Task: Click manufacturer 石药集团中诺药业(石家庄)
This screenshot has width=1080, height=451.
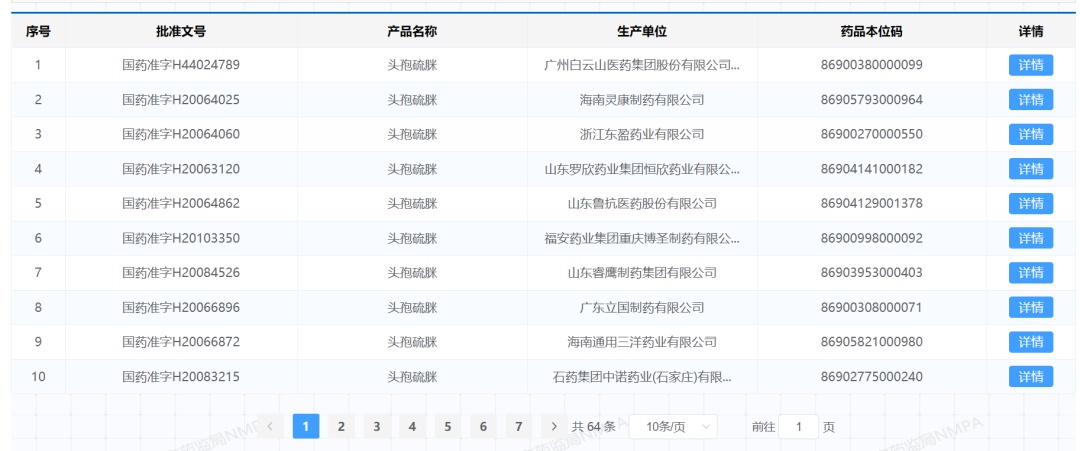Action: point(642,377)
